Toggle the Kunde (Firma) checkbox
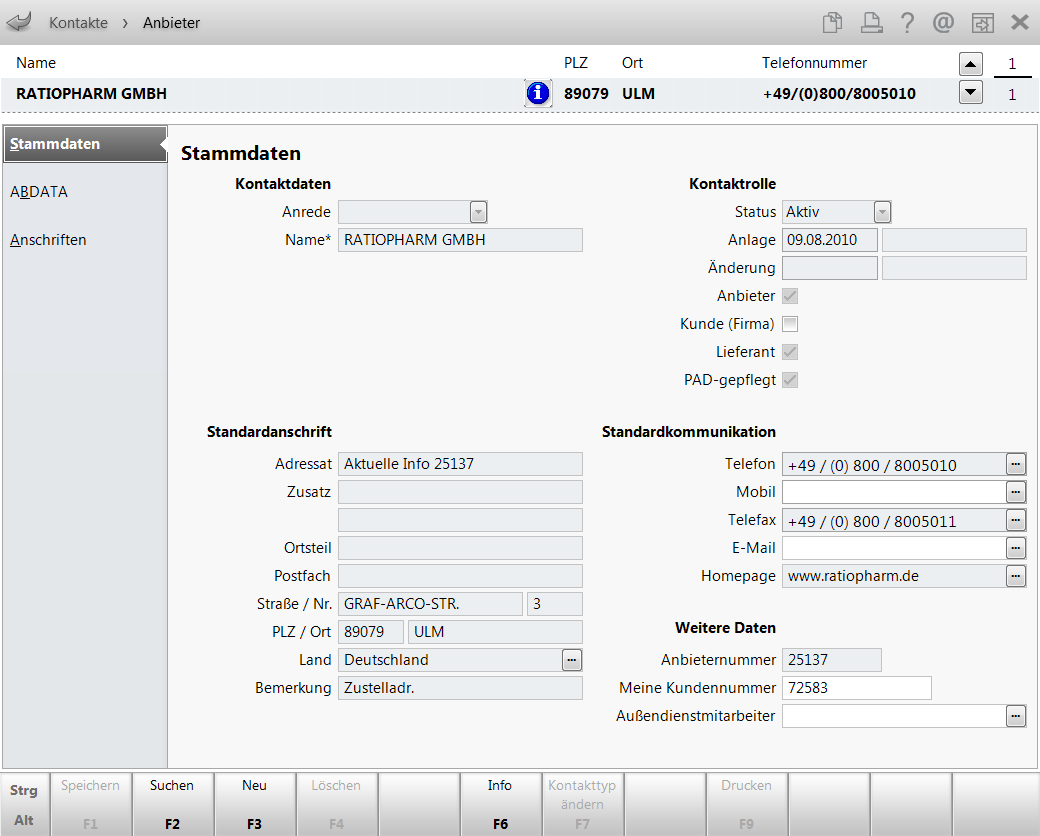Screen dimensions: 1040x836 [790, 324]
